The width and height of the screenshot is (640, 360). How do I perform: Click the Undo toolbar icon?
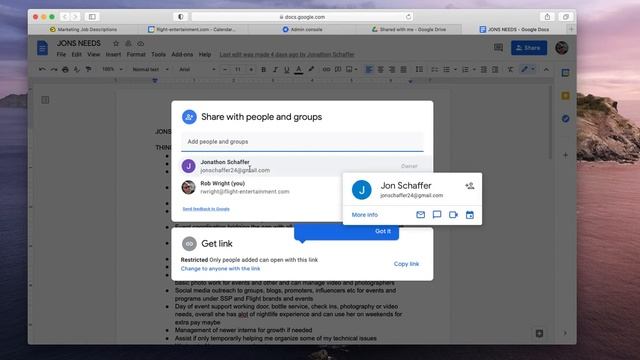[x=42, y=69]
